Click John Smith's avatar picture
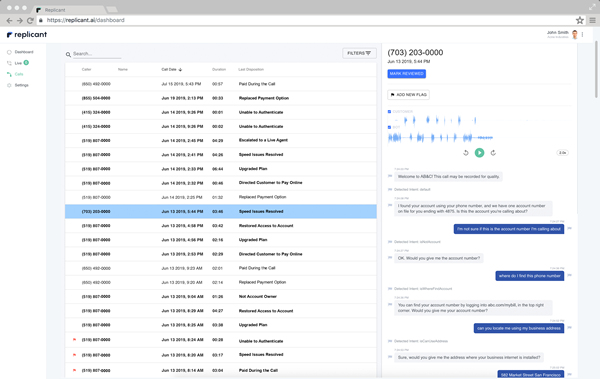Viewport: 600px width, 379px height. coord(575,34)
